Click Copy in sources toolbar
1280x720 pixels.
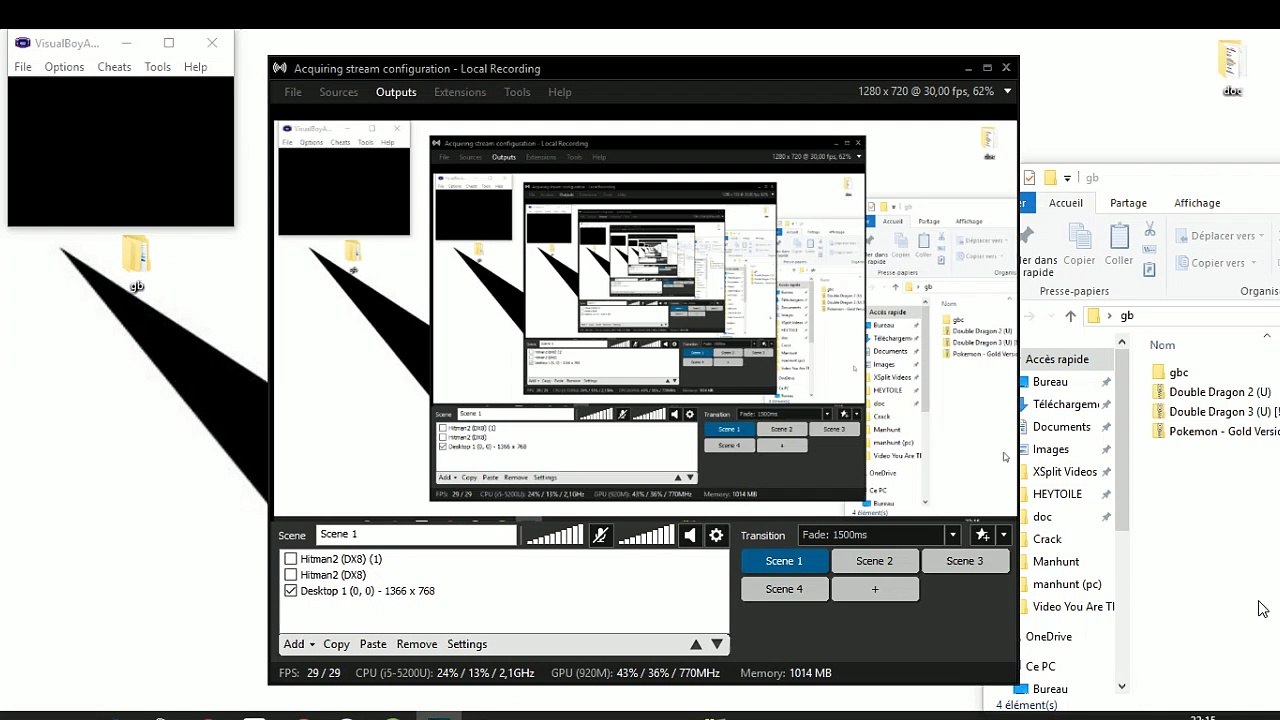point(337,645)
